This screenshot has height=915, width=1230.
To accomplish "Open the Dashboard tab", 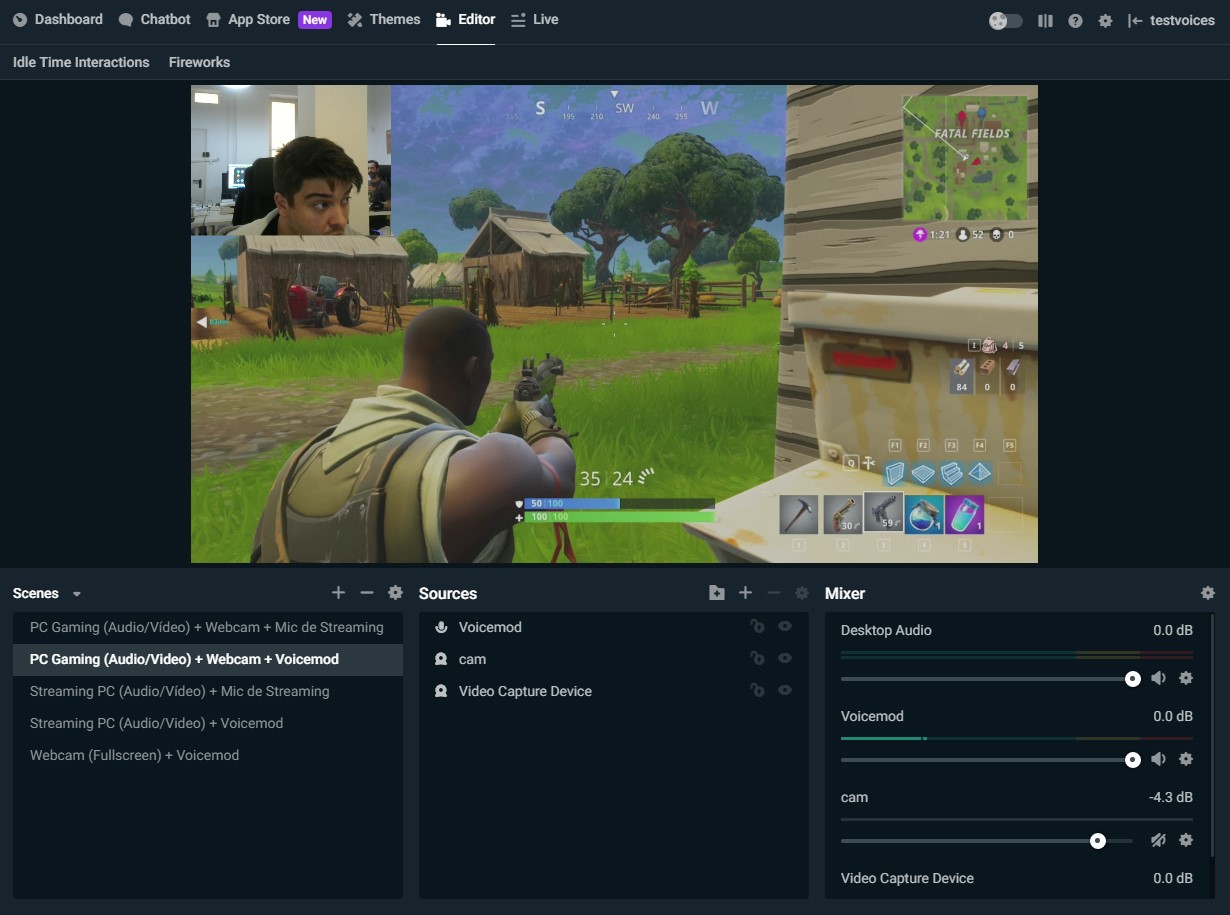I will pos(58,20).
